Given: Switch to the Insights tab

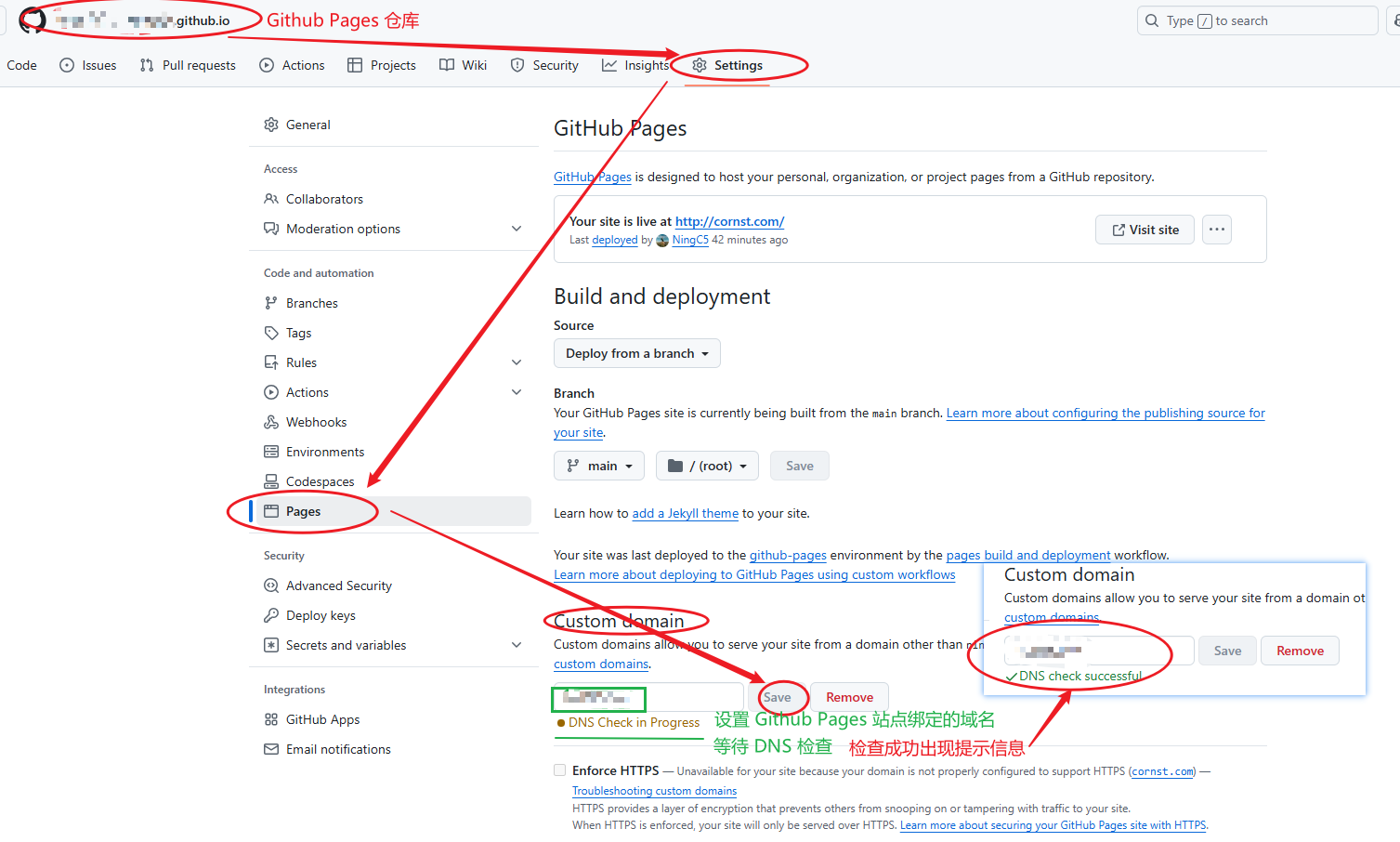Looking at the screenshot, I should tap(635, 65).
